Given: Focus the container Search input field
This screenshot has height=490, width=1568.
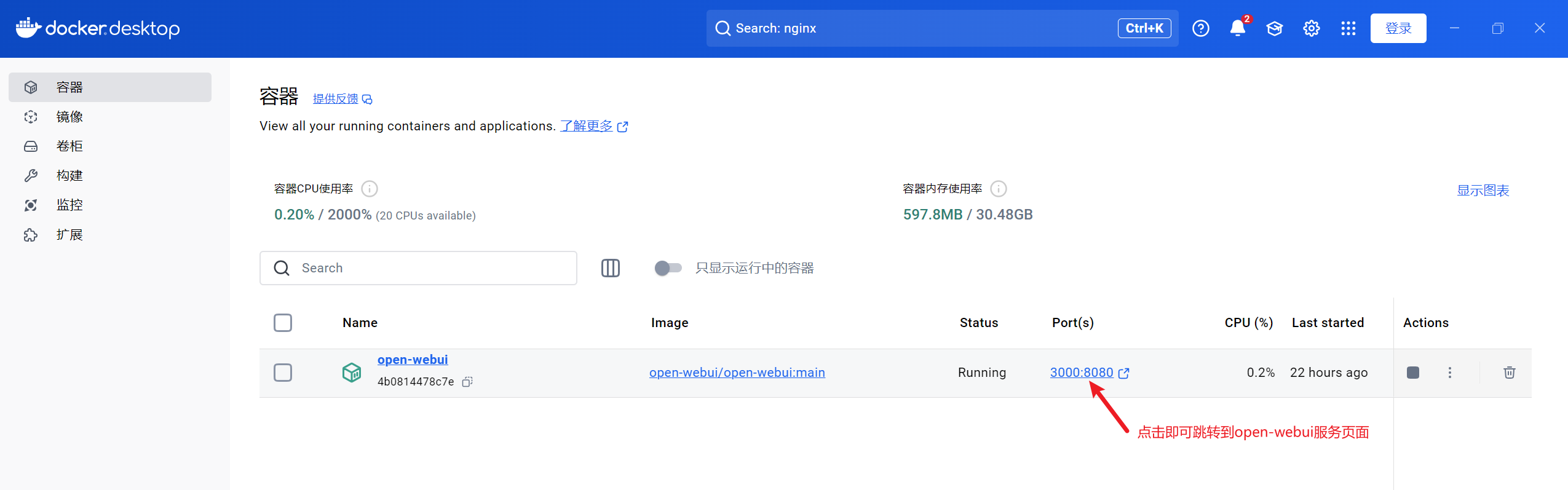Looking at the screenshot, I should pos(418,268).
